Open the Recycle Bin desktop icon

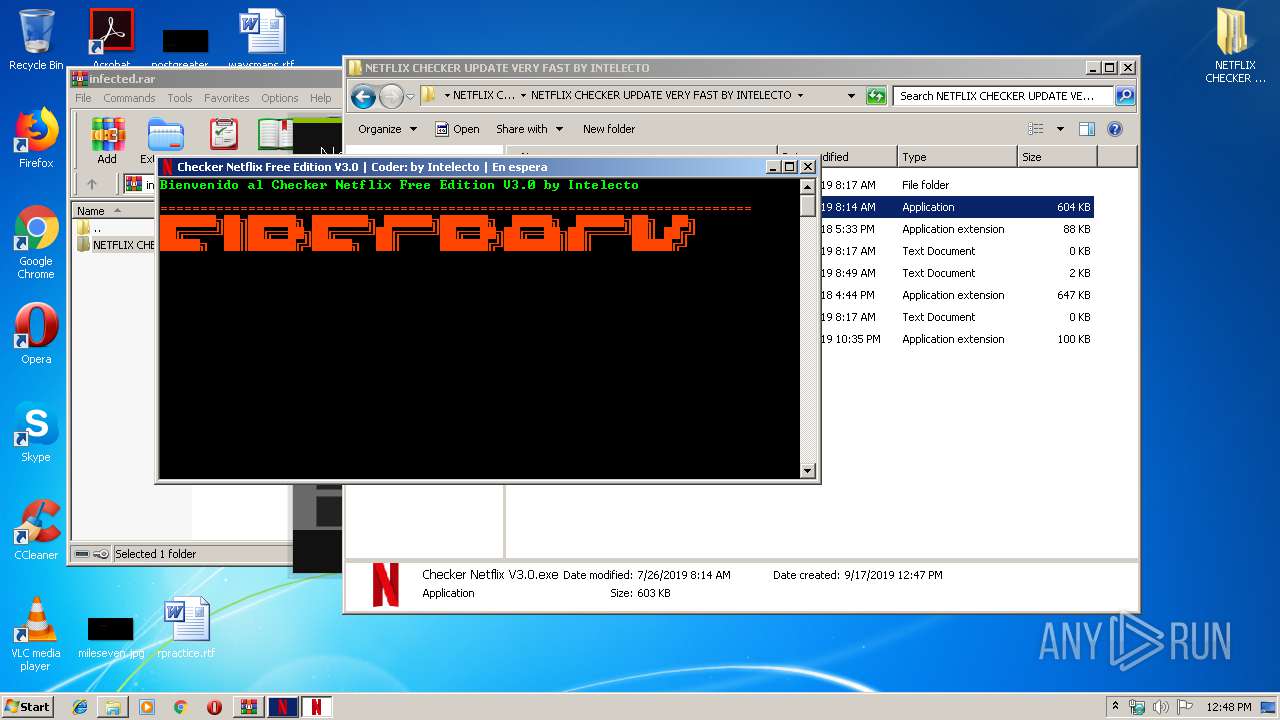tap(36, 40)
